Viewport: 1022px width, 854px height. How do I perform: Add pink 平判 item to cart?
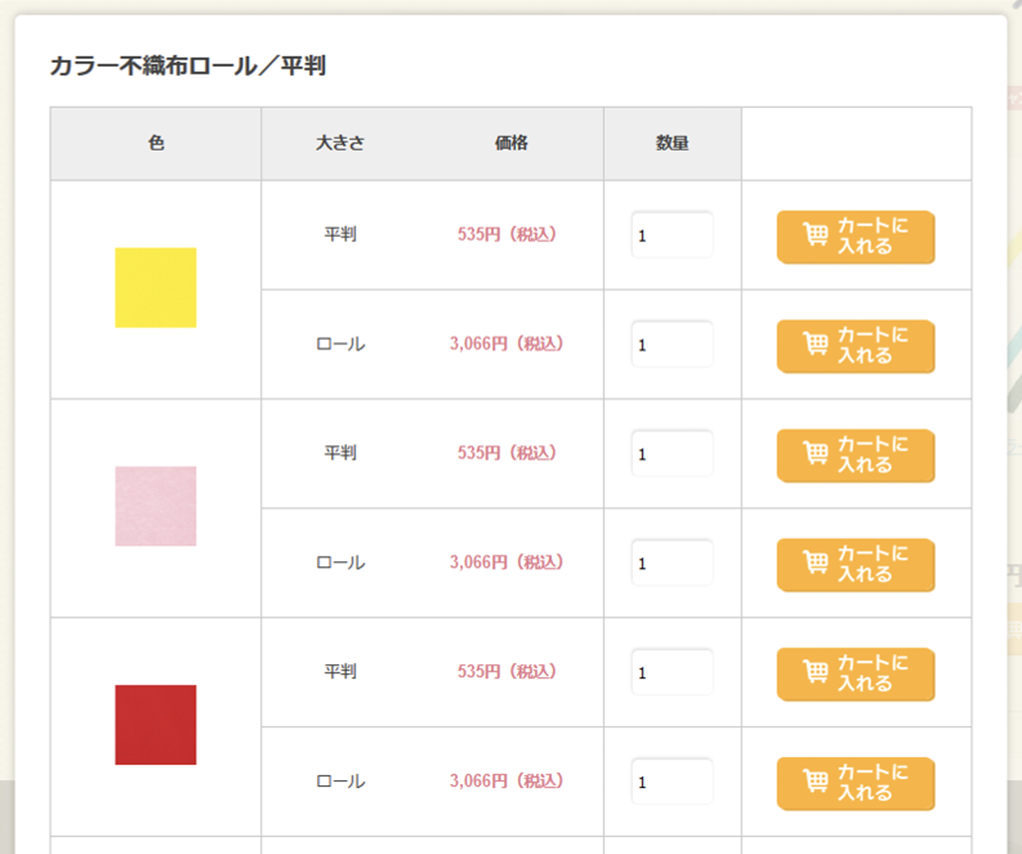tap(855, 456)
